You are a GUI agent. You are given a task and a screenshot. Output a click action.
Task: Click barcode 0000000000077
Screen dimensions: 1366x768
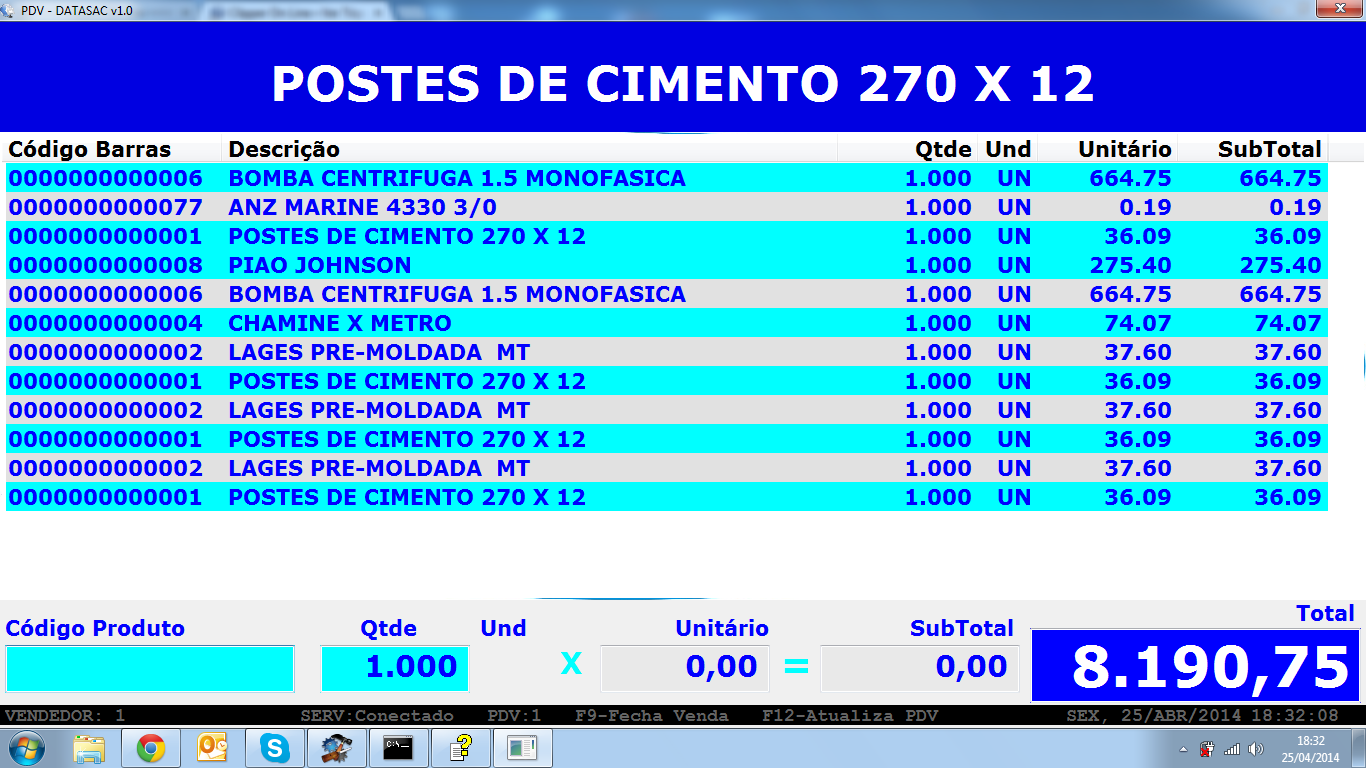click(105, 208)
